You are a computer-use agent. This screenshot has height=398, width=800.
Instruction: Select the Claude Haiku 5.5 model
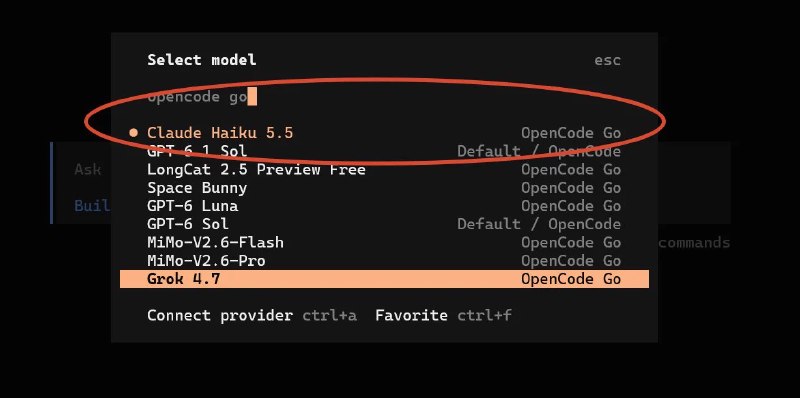384,133
